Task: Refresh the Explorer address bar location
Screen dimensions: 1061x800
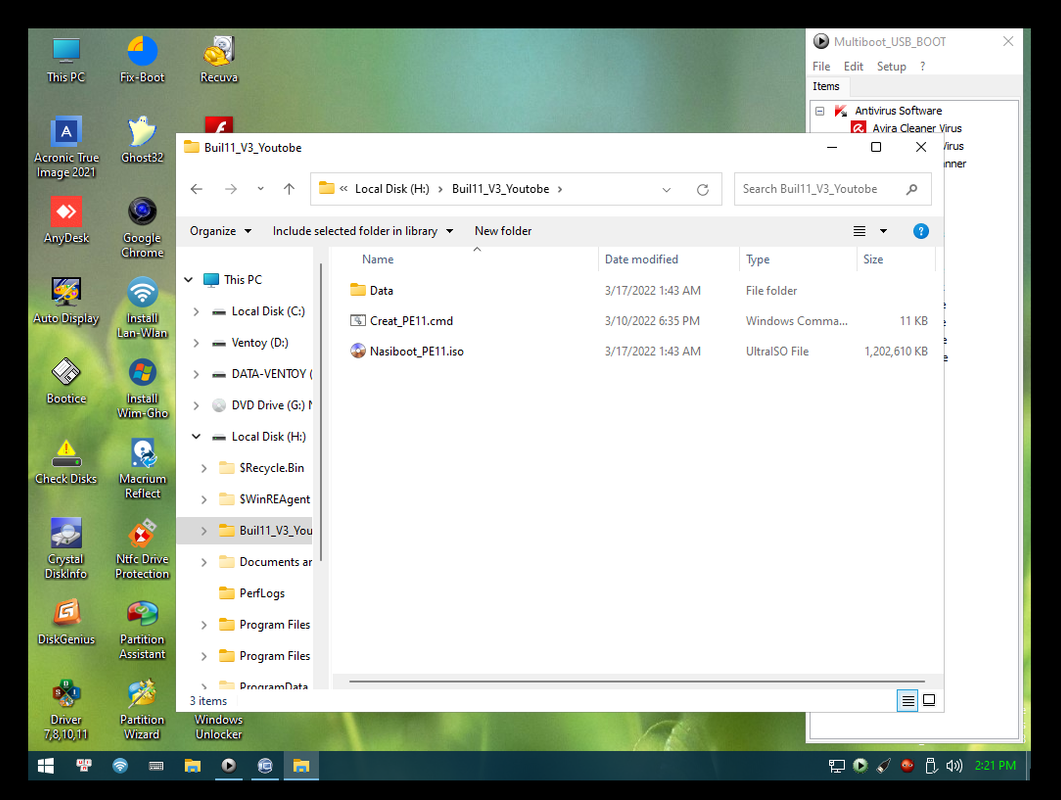Action: [702, 190]
